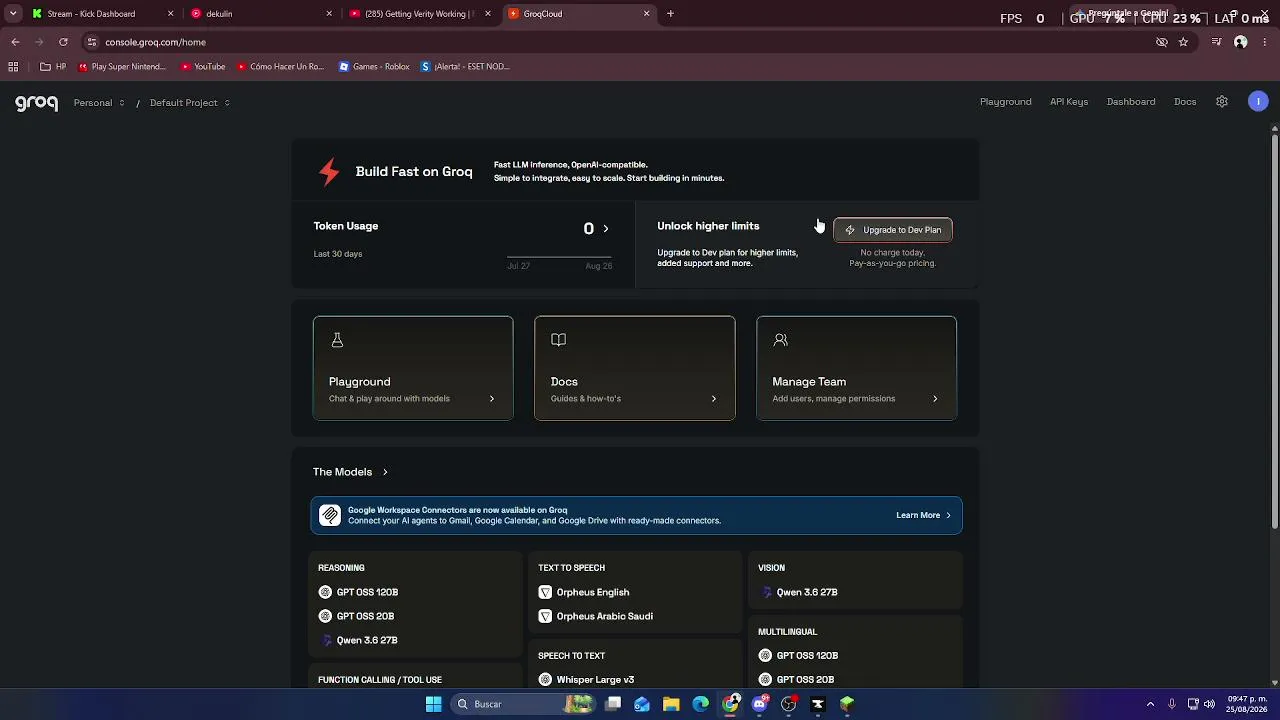Open the Whisper Large v3 model

point(586,680)
